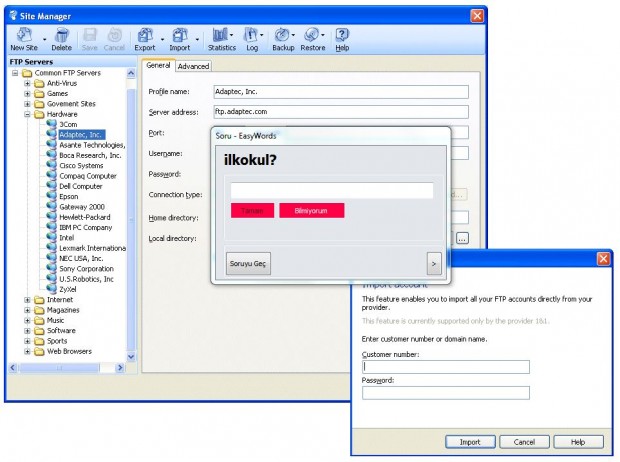The height and width of the screenshot is (462, 620).
Task: Click the New Site toolbar icon
Action: click(24, 35)
